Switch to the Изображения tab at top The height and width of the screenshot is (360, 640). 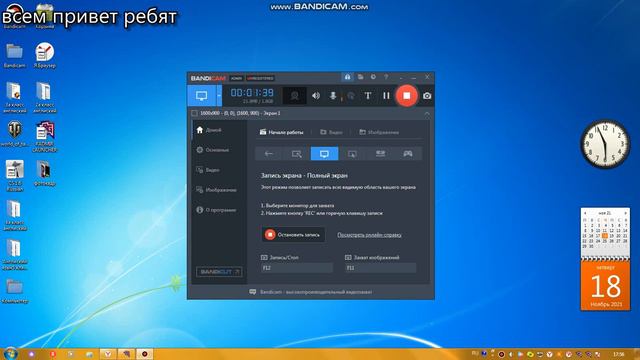tap(379, 132)
